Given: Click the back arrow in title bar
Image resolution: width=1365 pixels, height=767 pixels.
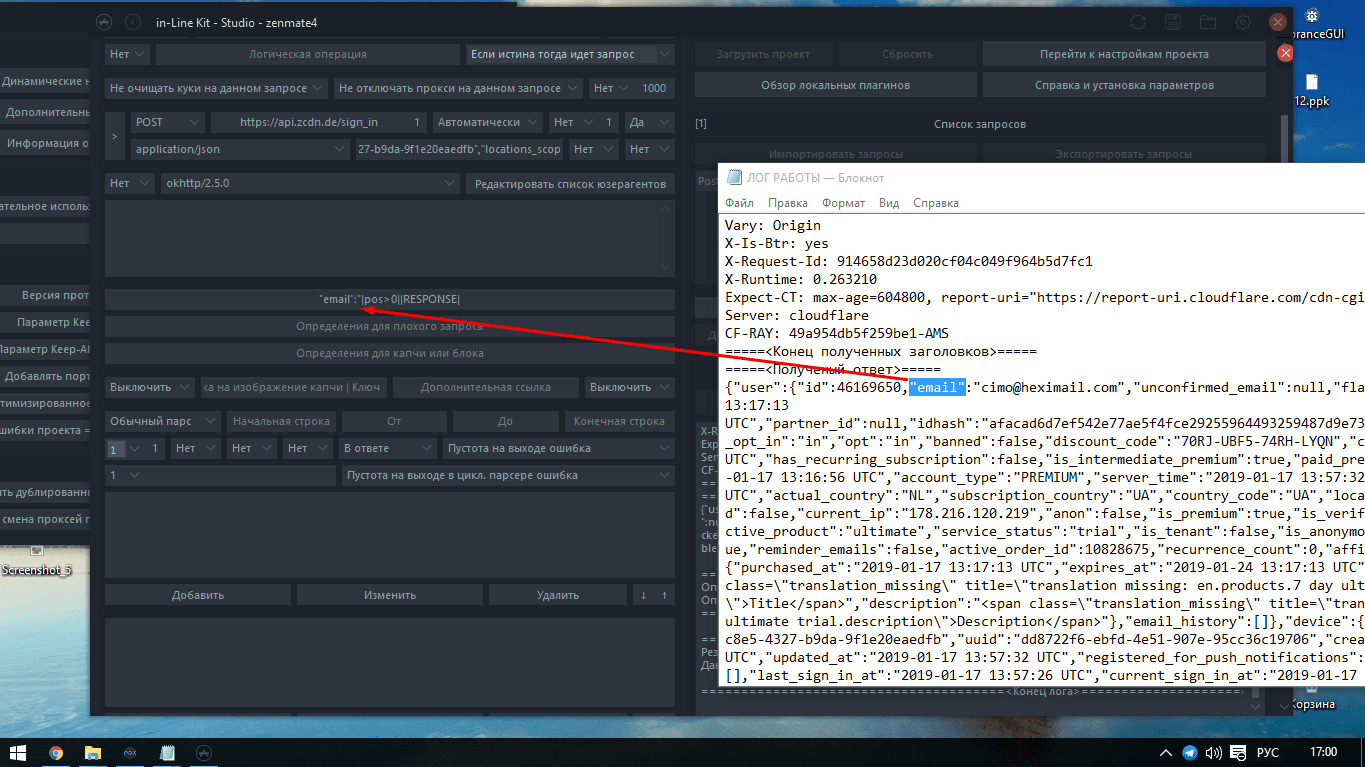Looking at the screenshot, I should coord(132,22).
